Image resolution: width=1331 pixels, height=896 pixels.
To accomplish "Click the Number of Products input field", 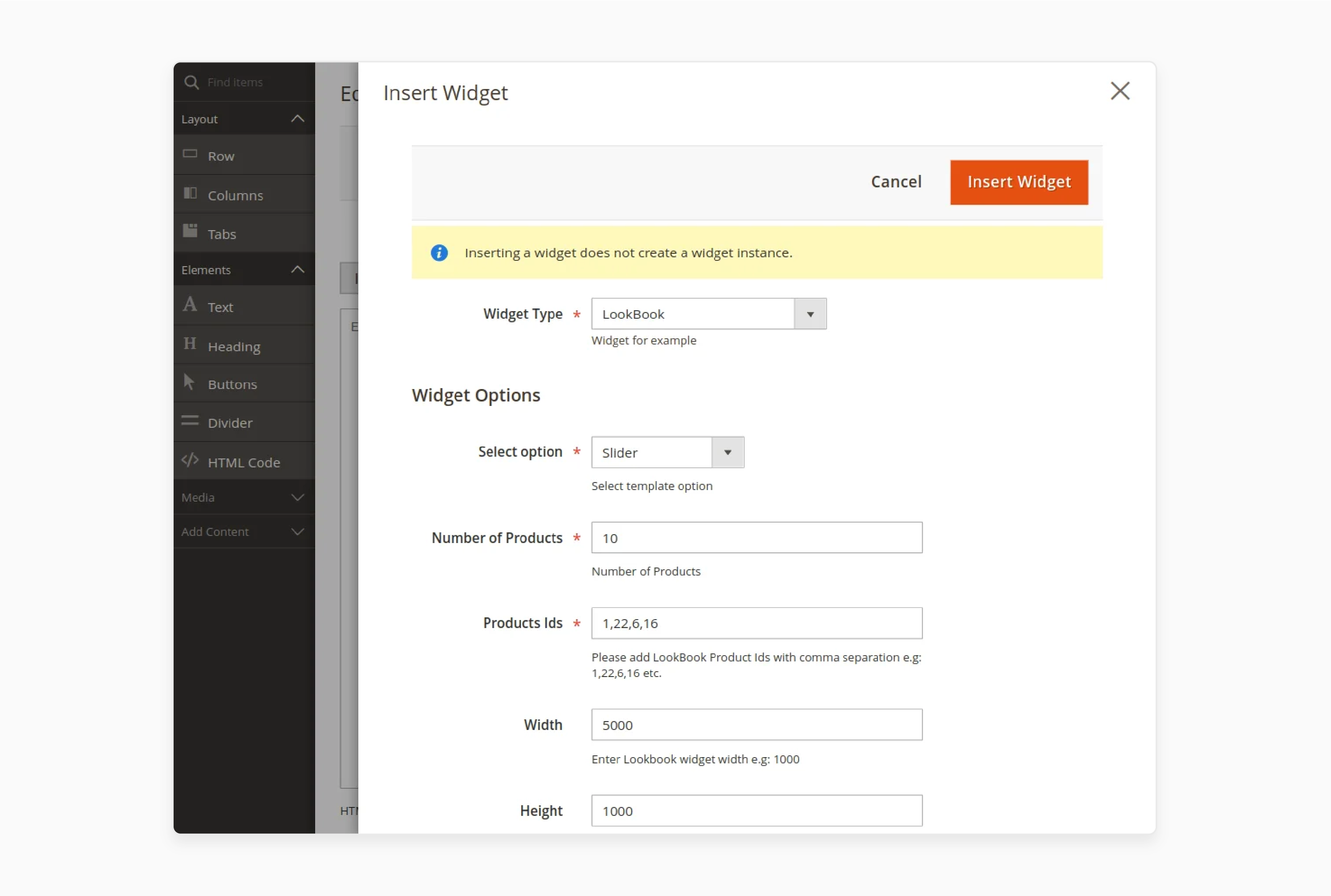I will click(757, 538).
